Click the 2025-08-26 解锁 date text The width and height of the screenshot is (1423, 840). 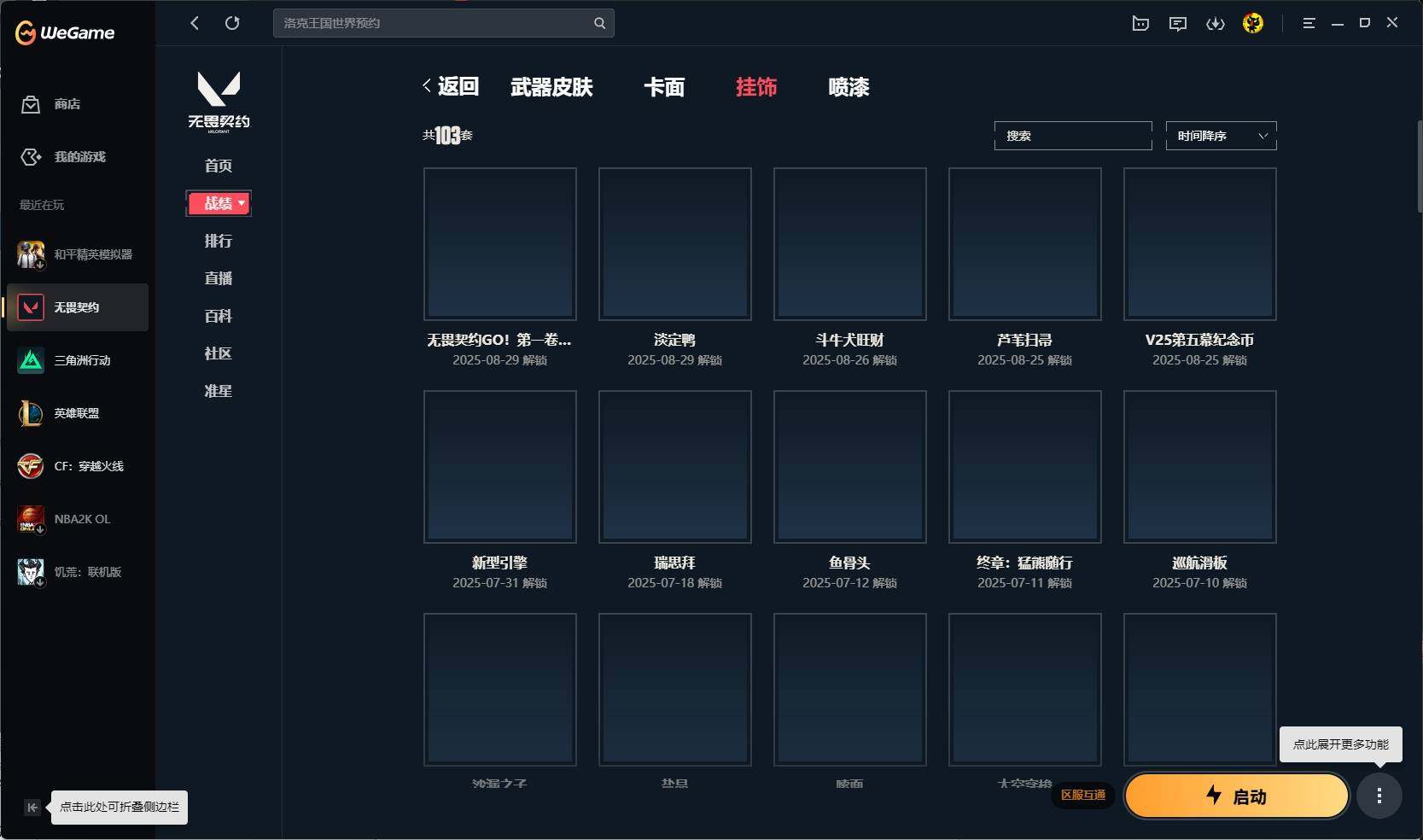[850, 360]
